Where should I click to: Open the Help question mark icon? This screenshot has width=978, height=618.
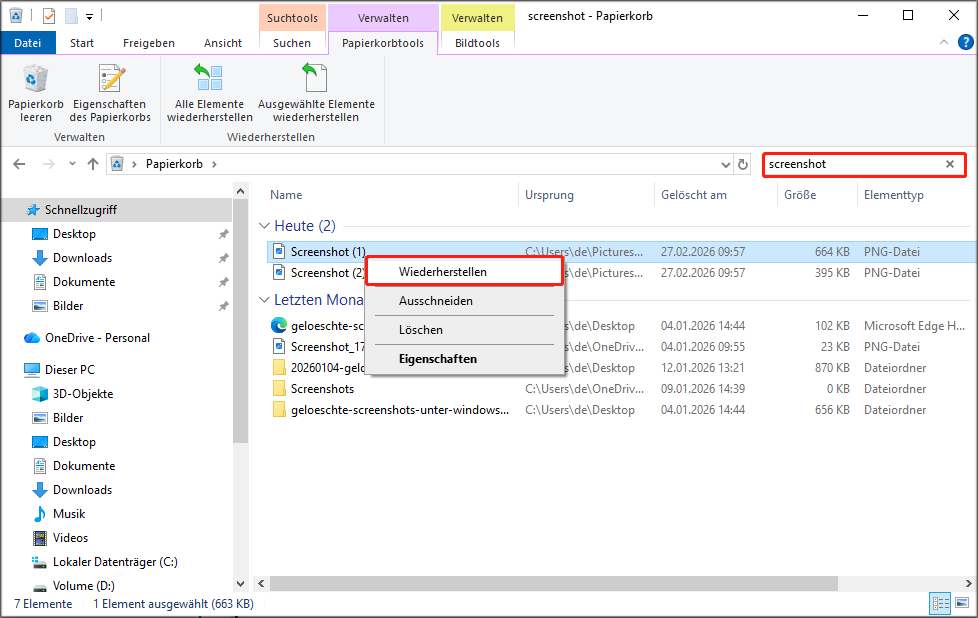(x=963, y=43)
